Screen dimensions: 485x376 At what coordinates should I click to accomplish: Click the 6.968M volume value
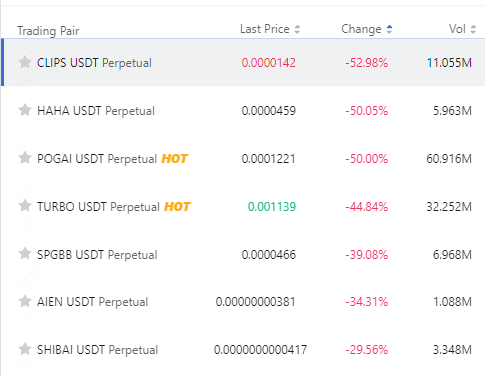point(452,255)
